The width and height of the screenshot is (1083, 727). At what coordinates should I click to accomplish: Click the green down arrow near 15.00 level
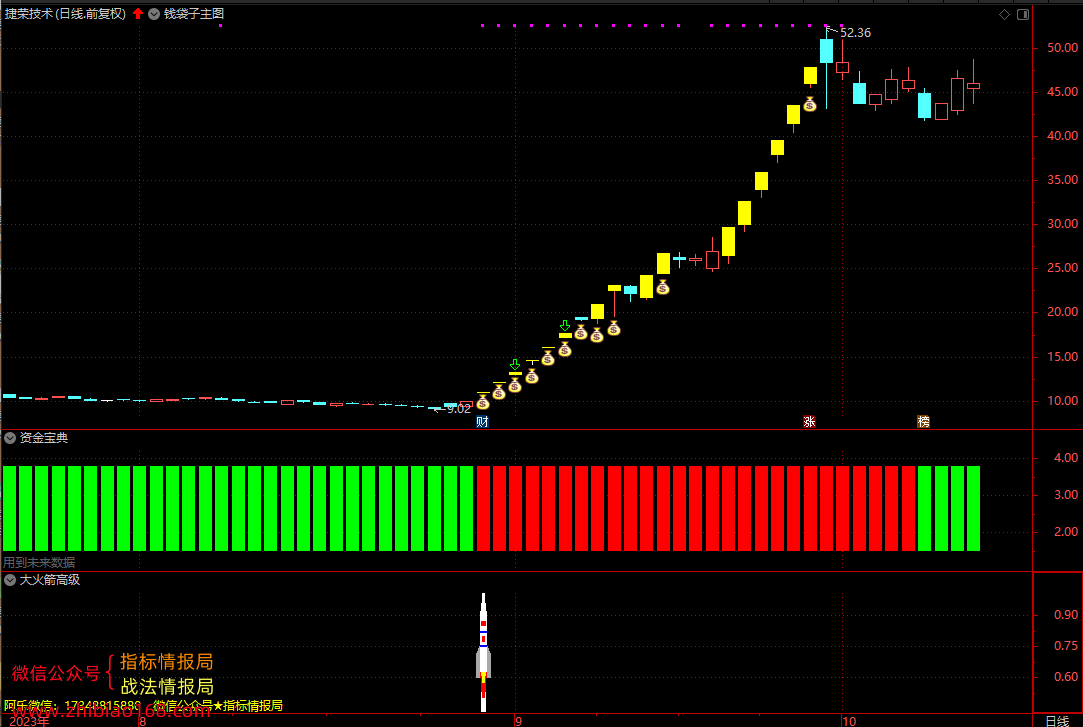tap(515, 365)
